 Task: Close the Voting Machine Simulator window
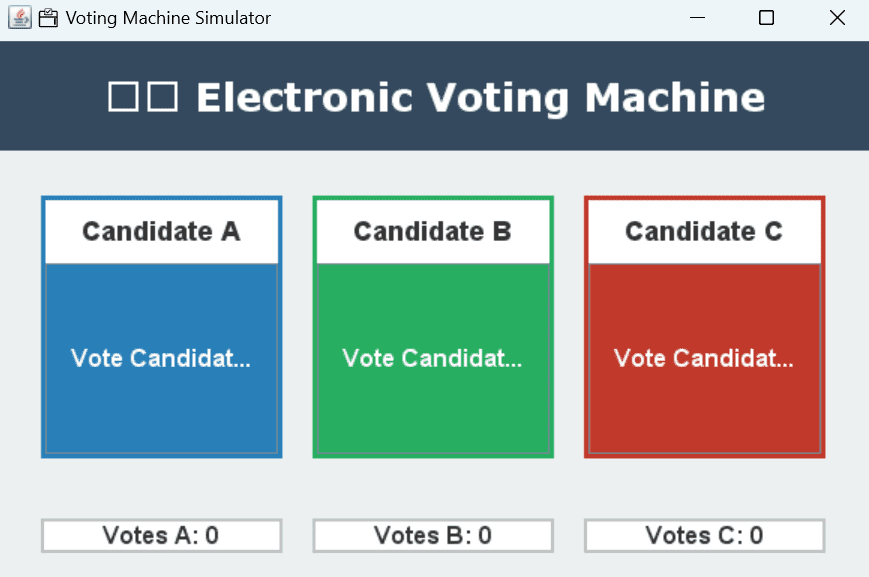coord(837,18)
